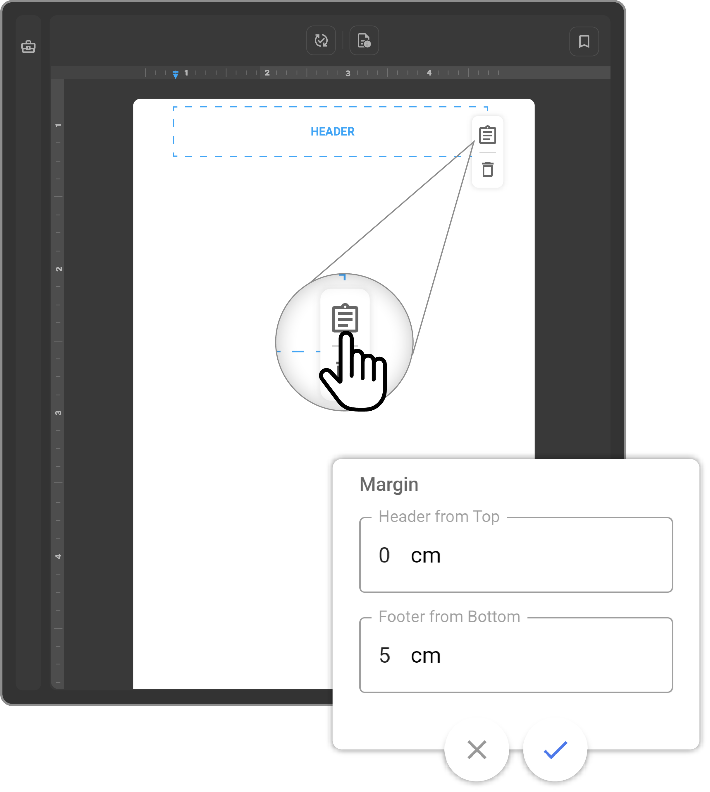The image size is (710, 792).
Task: Click the horizontal ruler at mark 4
Action: pos(429,73)
